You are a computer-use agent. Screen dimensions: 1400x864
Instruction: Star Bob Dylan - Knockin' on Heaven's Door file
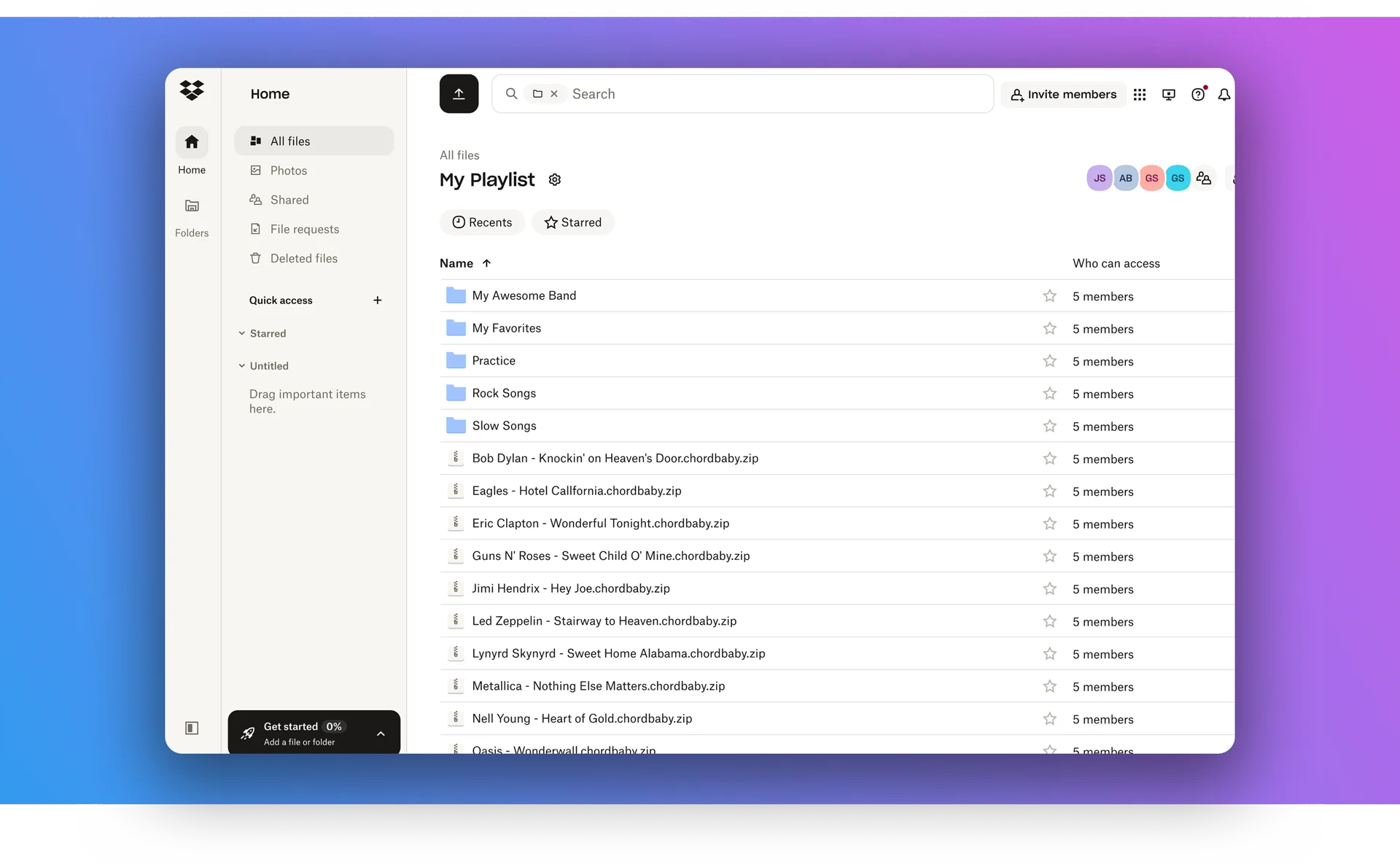pyautogui.click(x=1049, y=459)
